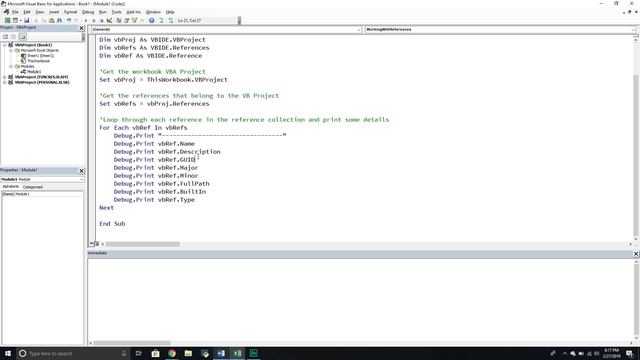640x360 pixels.
Task: Open Excel from the taskbar
Action: click(x=237, y=353)
